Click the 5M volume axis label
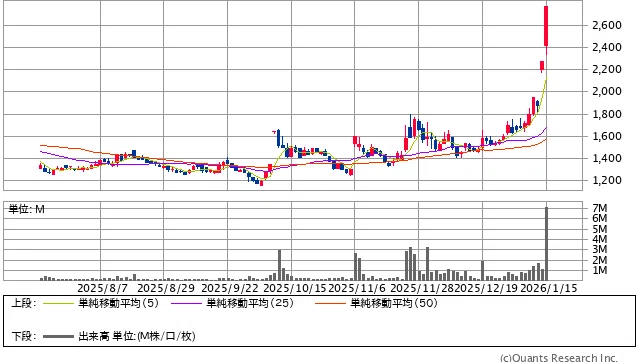Screen dimensions: 638x362 click(x=599, y=229)
